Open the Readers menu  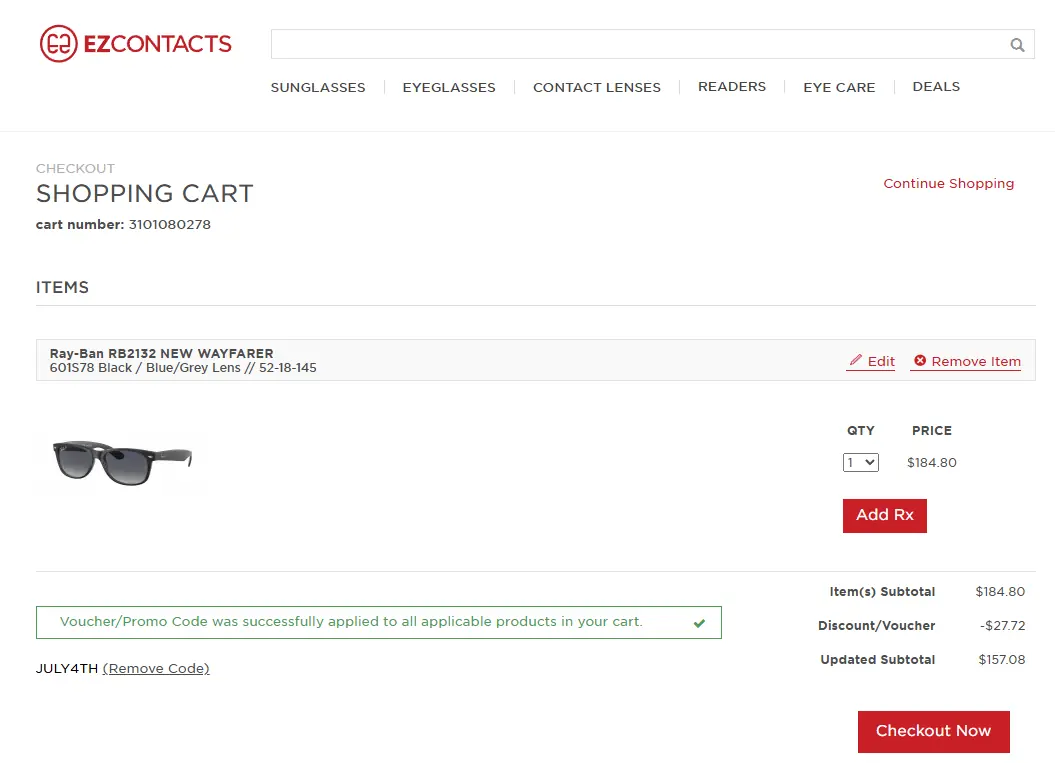tap(732, 87)
